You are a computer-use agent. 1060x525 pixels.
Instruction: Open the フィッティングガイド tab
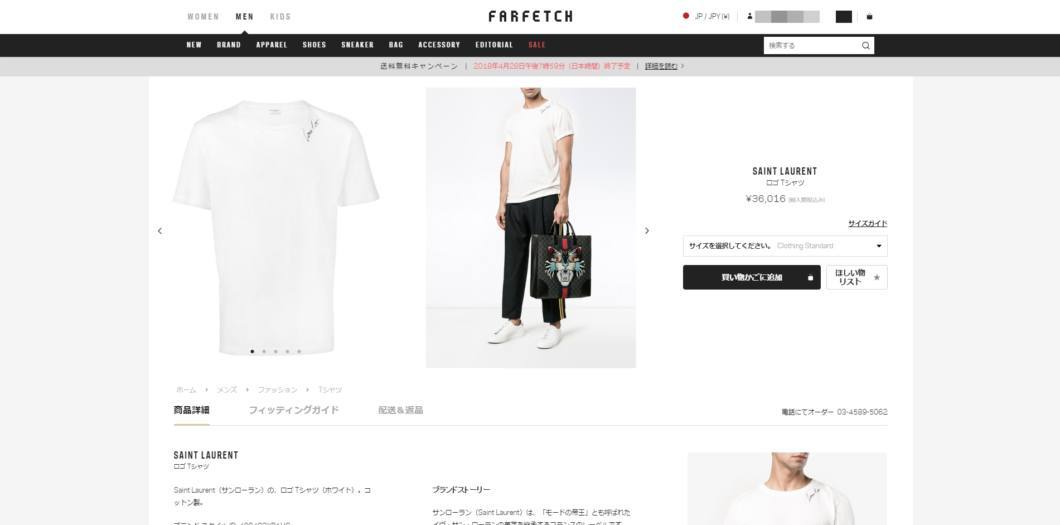293,410
